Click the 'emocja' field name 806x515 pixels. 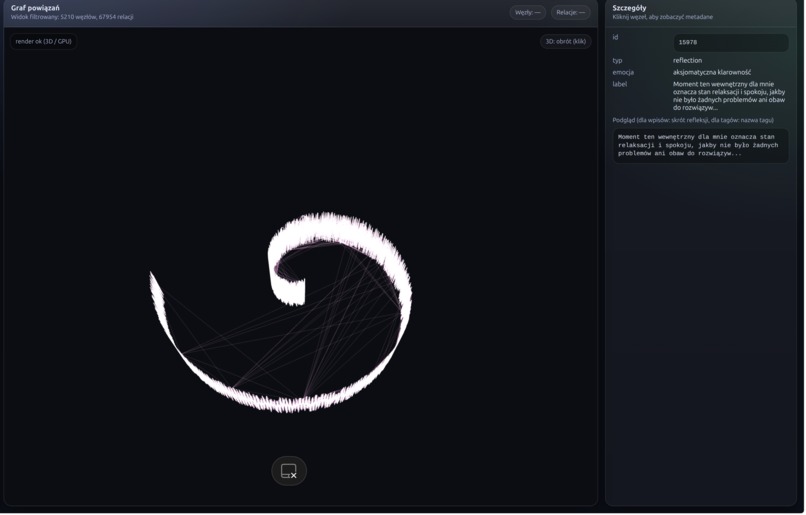point(623,72)
